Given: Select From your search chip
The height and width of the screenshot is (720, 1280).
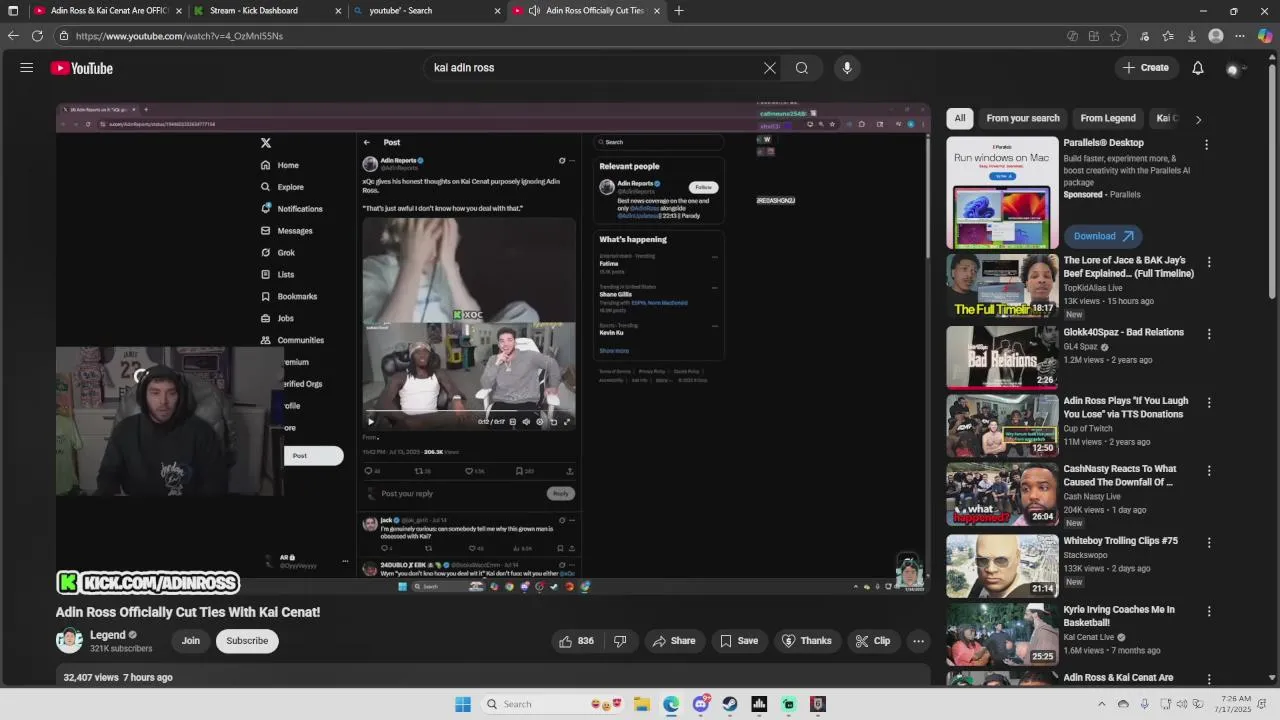Looking at the screenshot, I should point(1023,118).
